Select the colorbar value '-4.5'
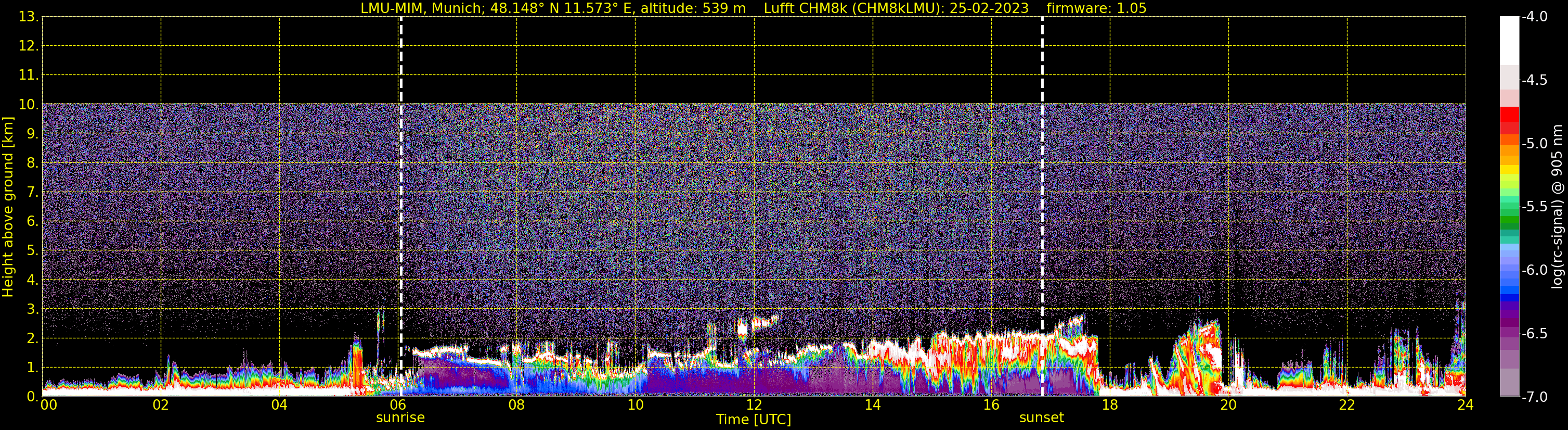The image size is (1568, 430). pyautogui.click(x=1534, y=80)
